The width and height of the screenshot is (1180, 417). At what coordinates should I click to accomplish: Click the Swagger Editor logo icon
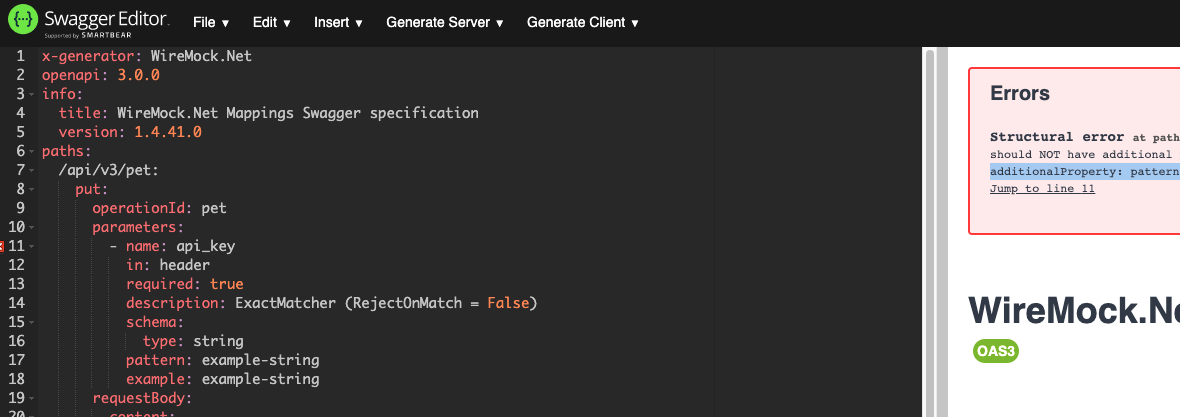coord(23,22)
